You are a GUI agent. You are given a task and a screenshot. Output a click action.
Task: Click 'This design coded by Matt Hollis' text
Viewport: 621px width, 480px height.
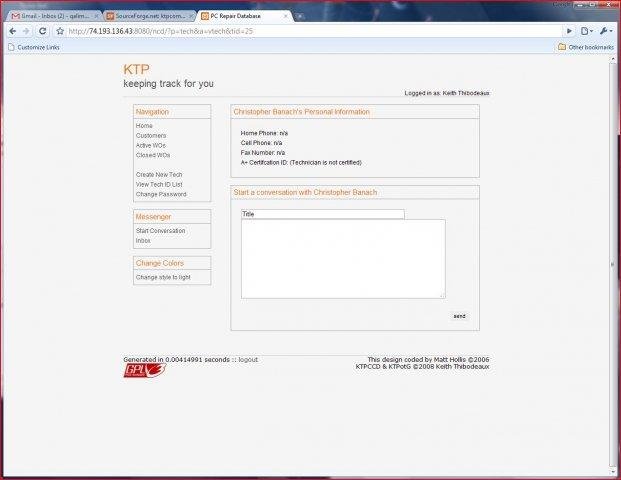[428, 360]
